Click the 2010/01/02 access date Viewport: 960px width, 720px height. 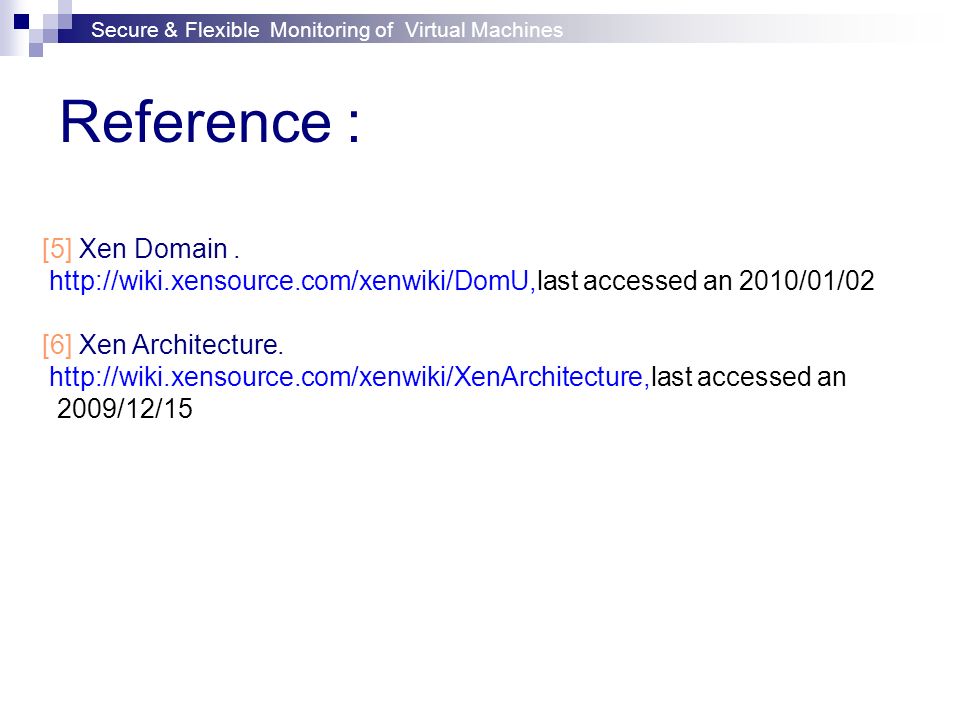pos(806,281)
